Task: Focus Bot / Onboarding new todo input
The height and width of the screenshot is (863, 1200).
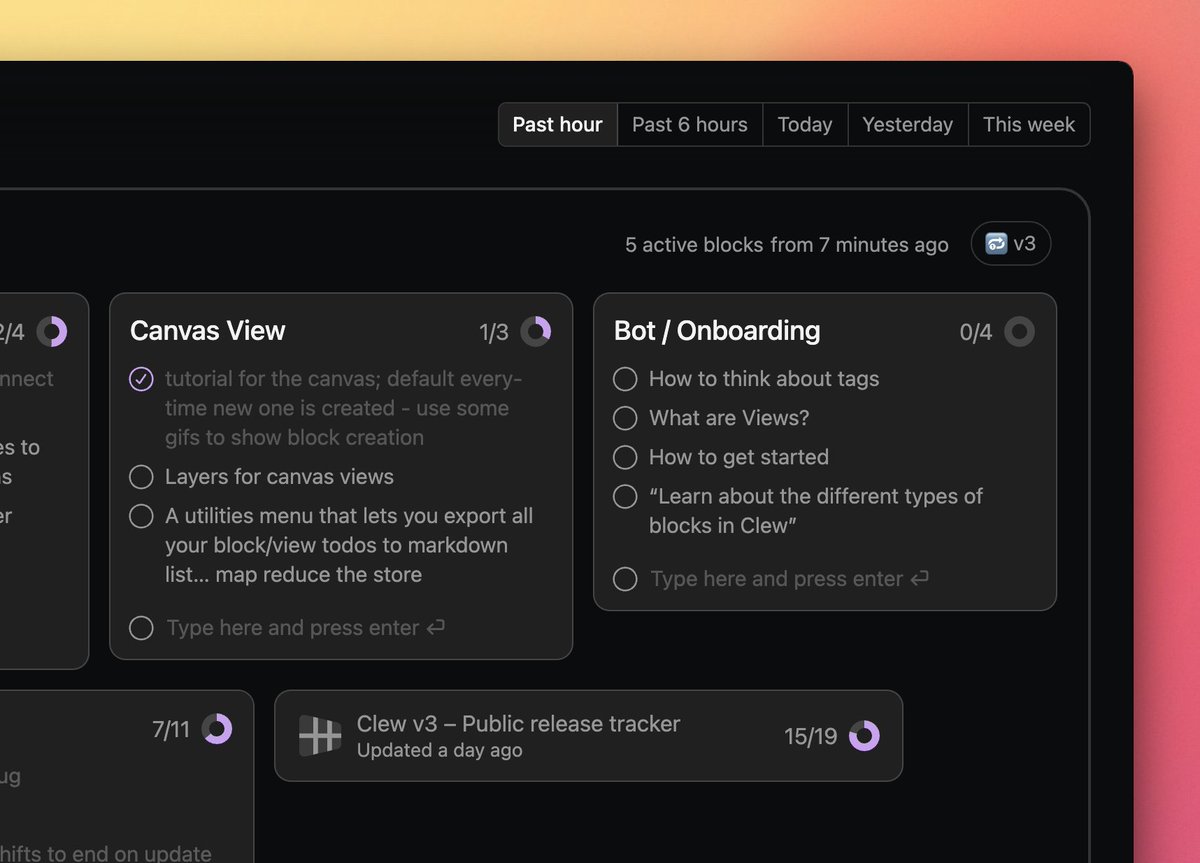Action: click(x=790, y=579)
